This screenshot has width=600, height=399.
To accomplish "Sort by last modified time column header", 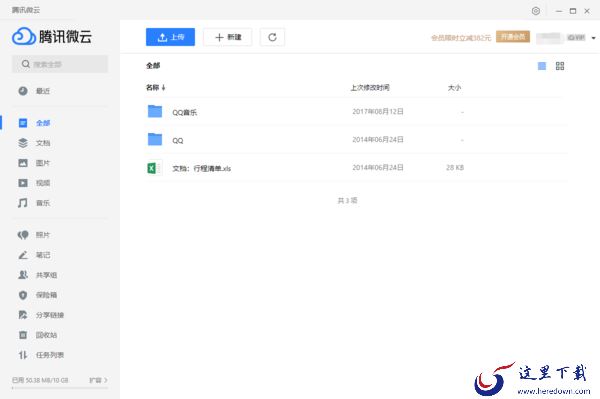I will (x=370, y=88).
